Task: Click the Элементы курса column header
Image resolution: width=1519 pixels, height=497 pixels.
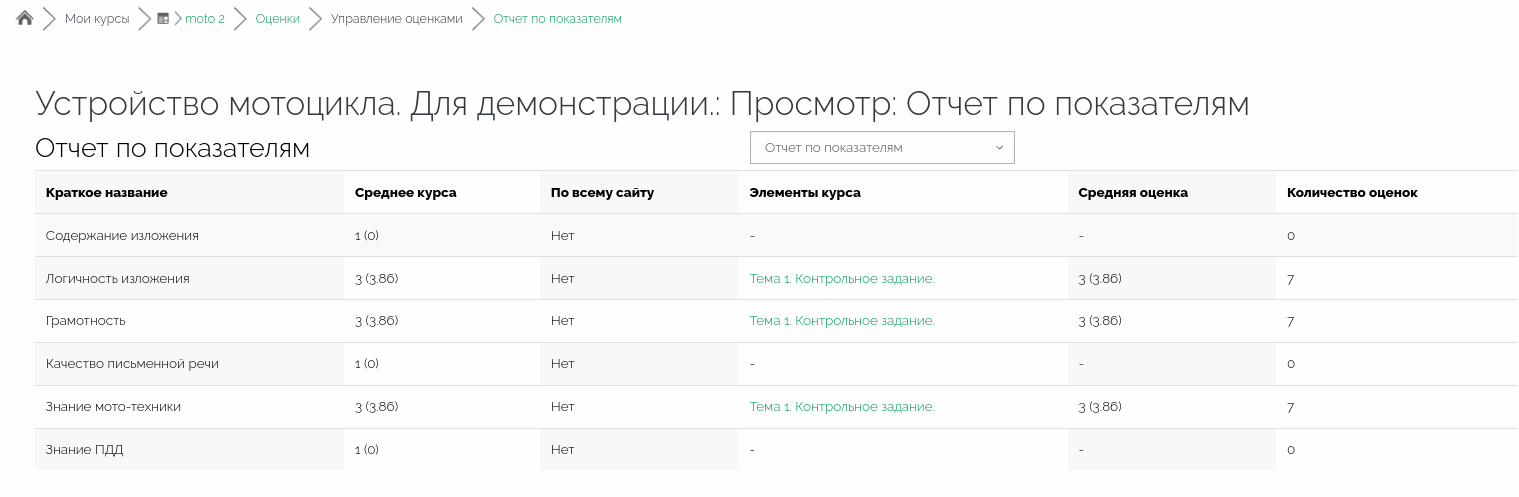Action: pyautogui.click(x=804, y=193)
